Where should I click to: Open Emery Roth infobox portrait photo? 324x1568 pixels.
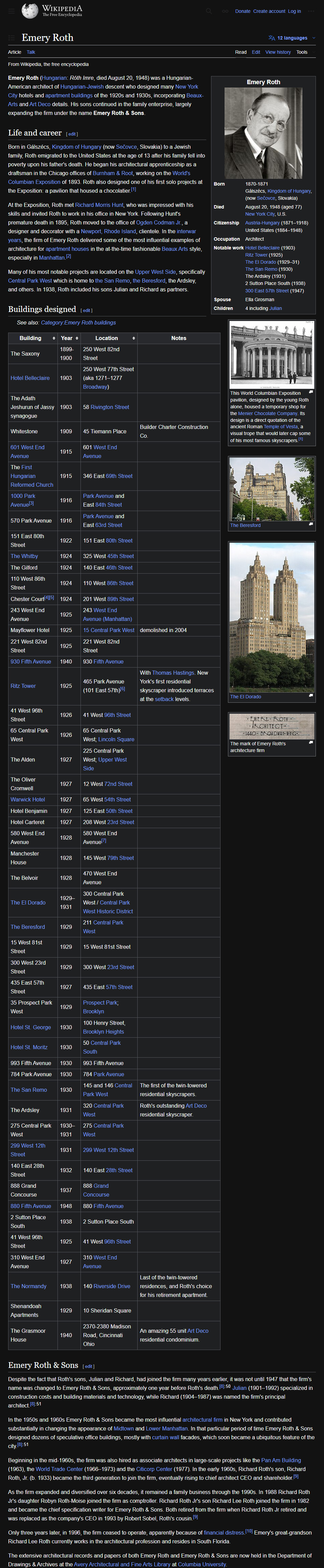[263, 133]
